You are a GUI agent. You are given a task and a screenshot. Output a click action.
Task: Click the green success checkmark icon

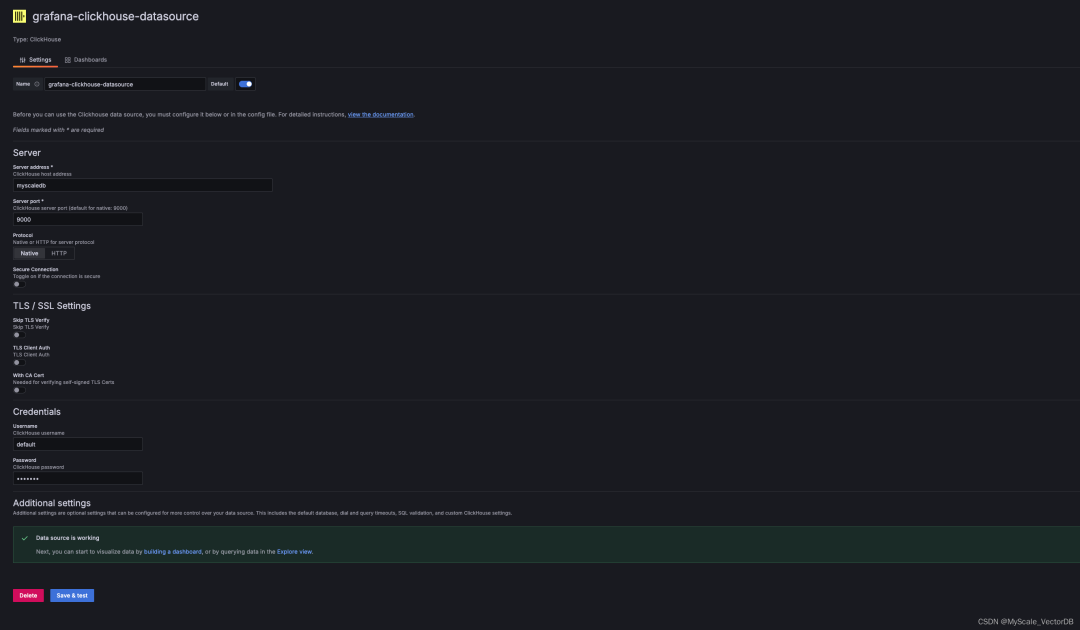point(25,538)
